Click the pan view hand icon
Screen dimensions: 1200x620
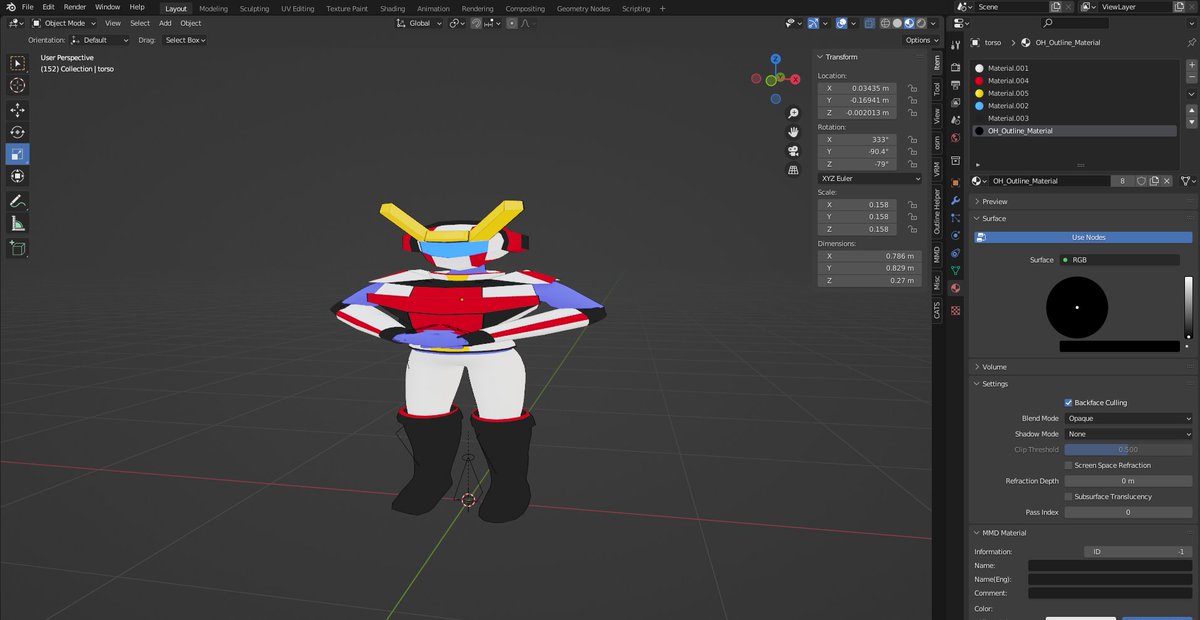coord(793,132)
